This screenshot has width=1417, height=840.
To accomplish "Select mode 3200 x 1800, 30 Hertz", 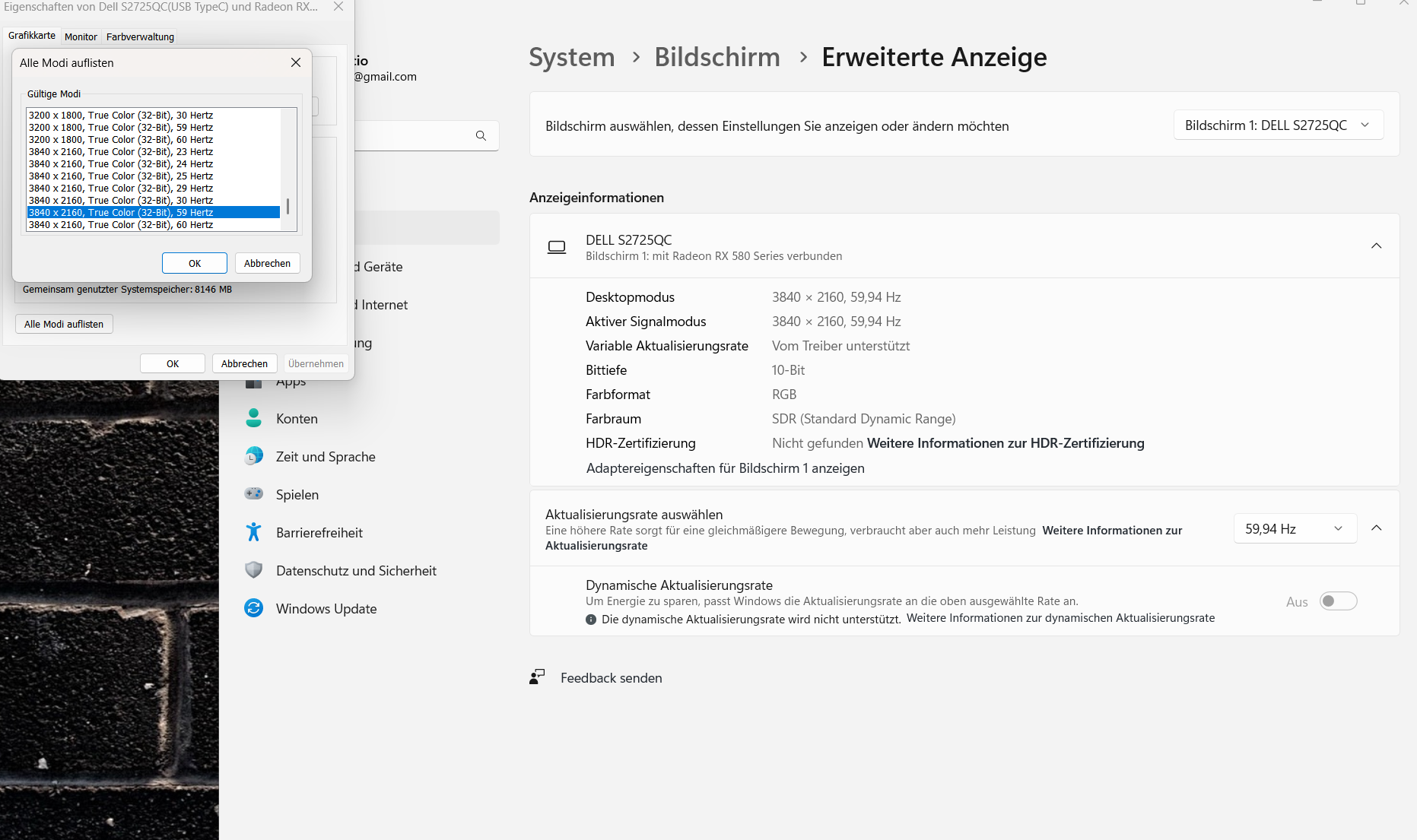I will [x=154, y=116].
